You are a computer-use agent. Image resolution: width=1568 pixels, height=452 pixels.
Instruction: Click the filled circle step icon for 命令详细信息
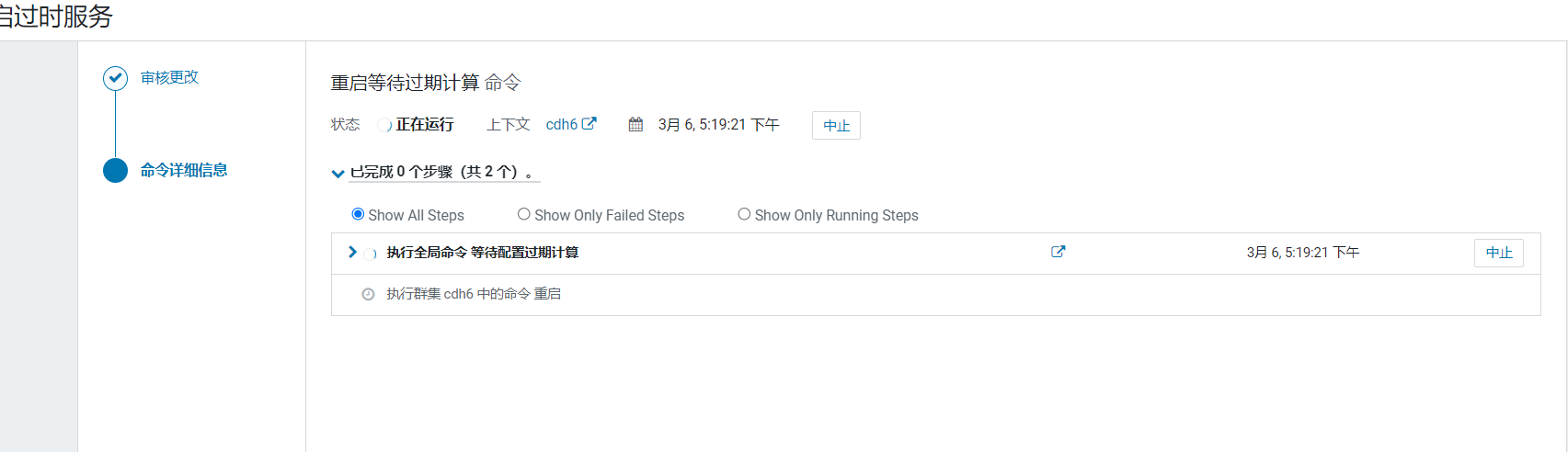pos(115,171)
